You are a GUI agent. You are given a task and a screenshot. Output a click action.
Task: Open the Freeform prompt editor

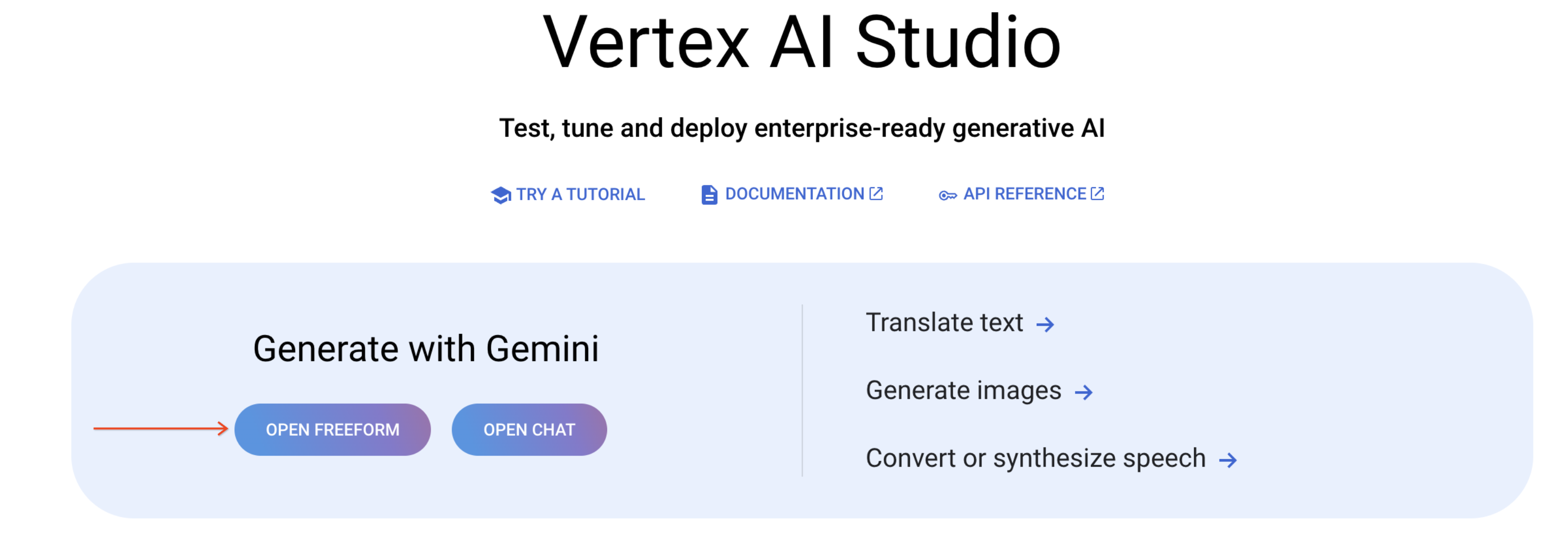(332, 429)
